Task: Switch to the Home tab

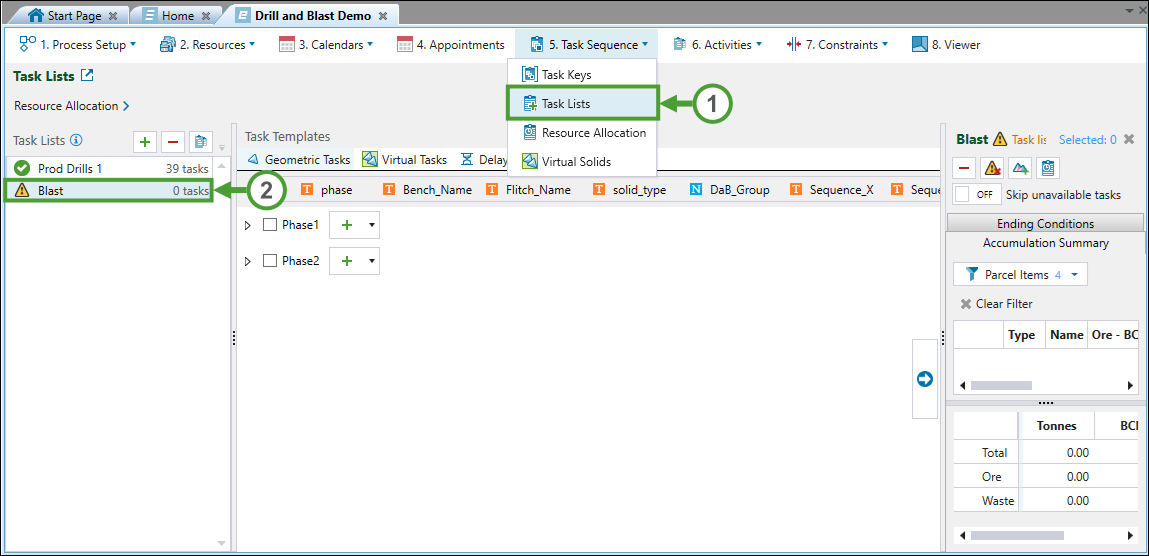Action: pos(175,15)
